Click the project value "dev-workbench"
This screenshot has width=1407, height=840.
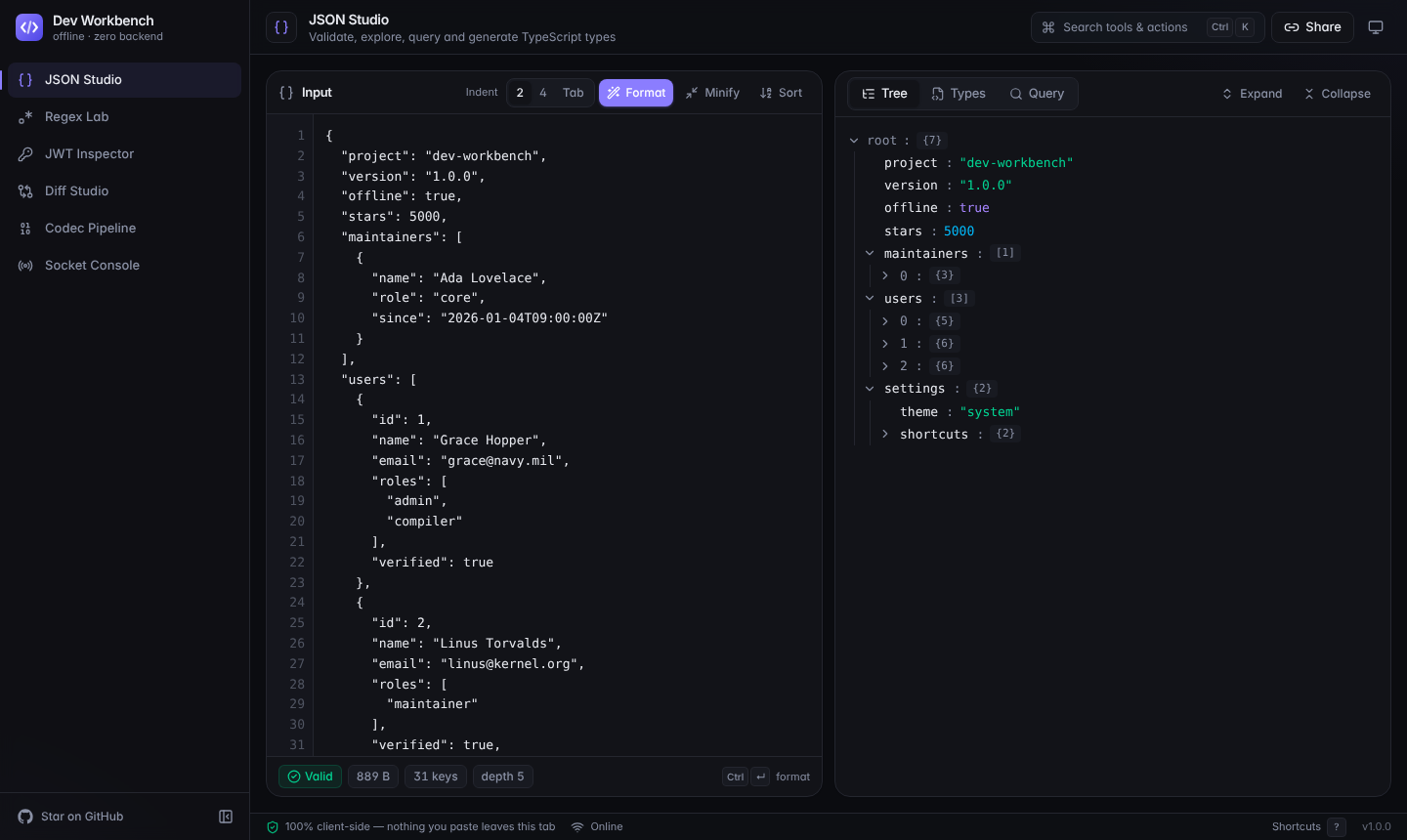[x=1016, y=163]
